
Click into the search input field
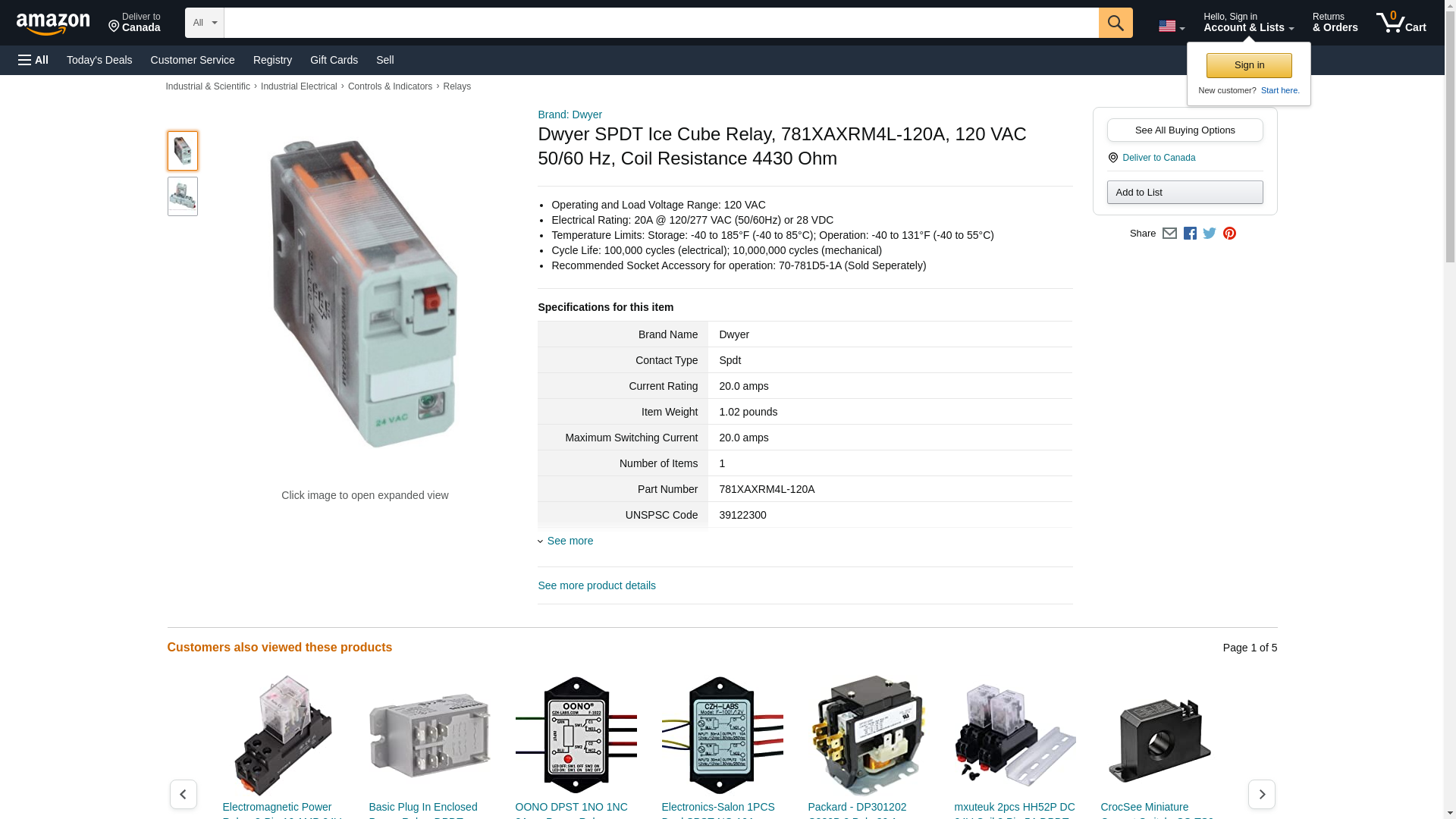pyautogui.click(x=661, y=23)
